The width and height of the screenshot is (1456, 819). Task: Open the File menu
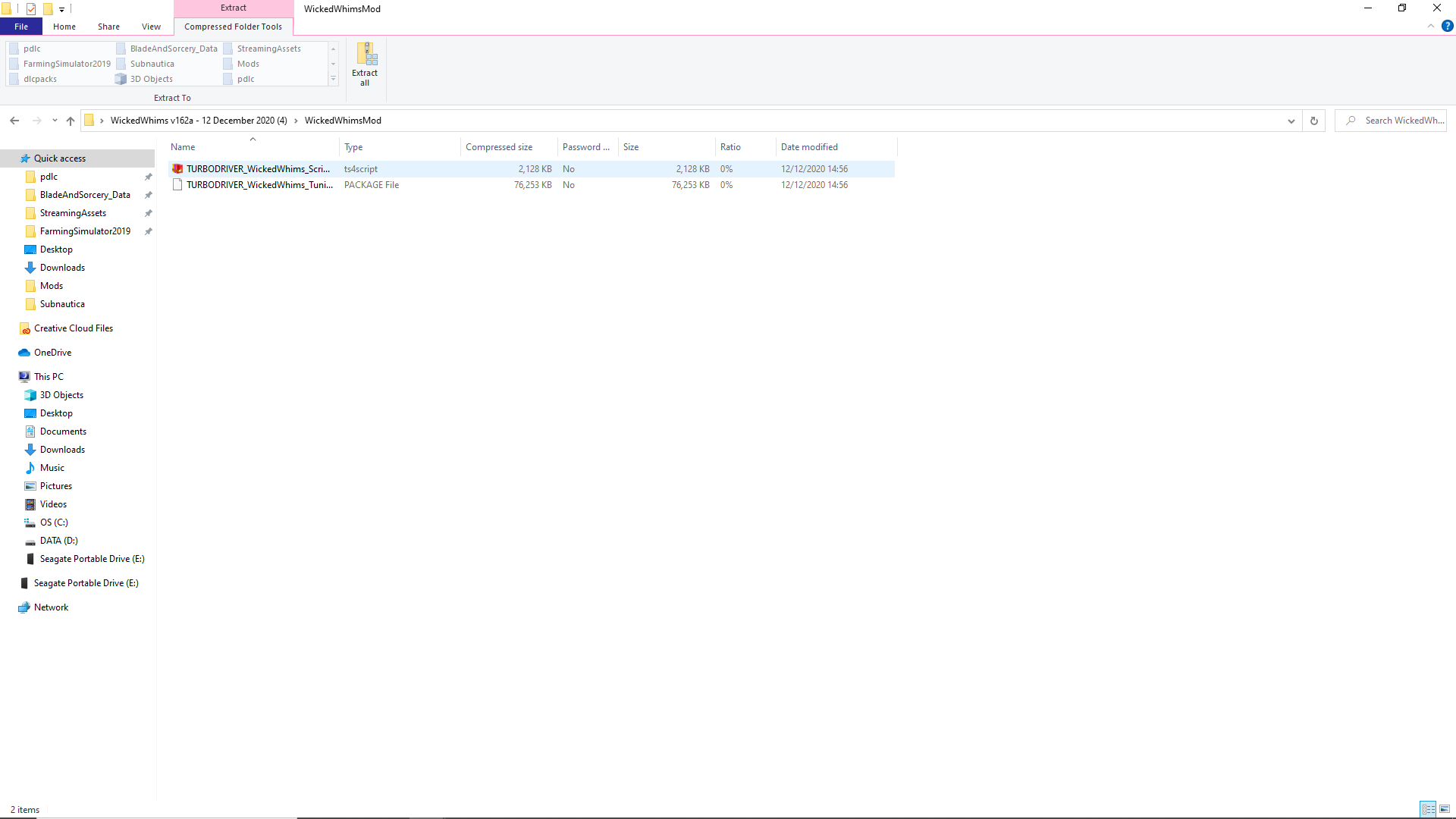click(21, 27)
